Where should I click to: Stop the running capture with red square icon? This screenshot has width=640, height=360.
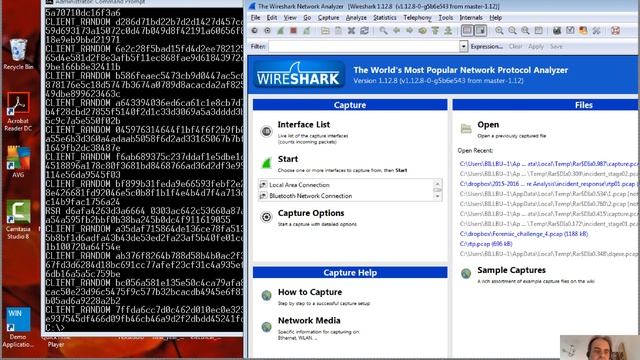tap(293, 31)
